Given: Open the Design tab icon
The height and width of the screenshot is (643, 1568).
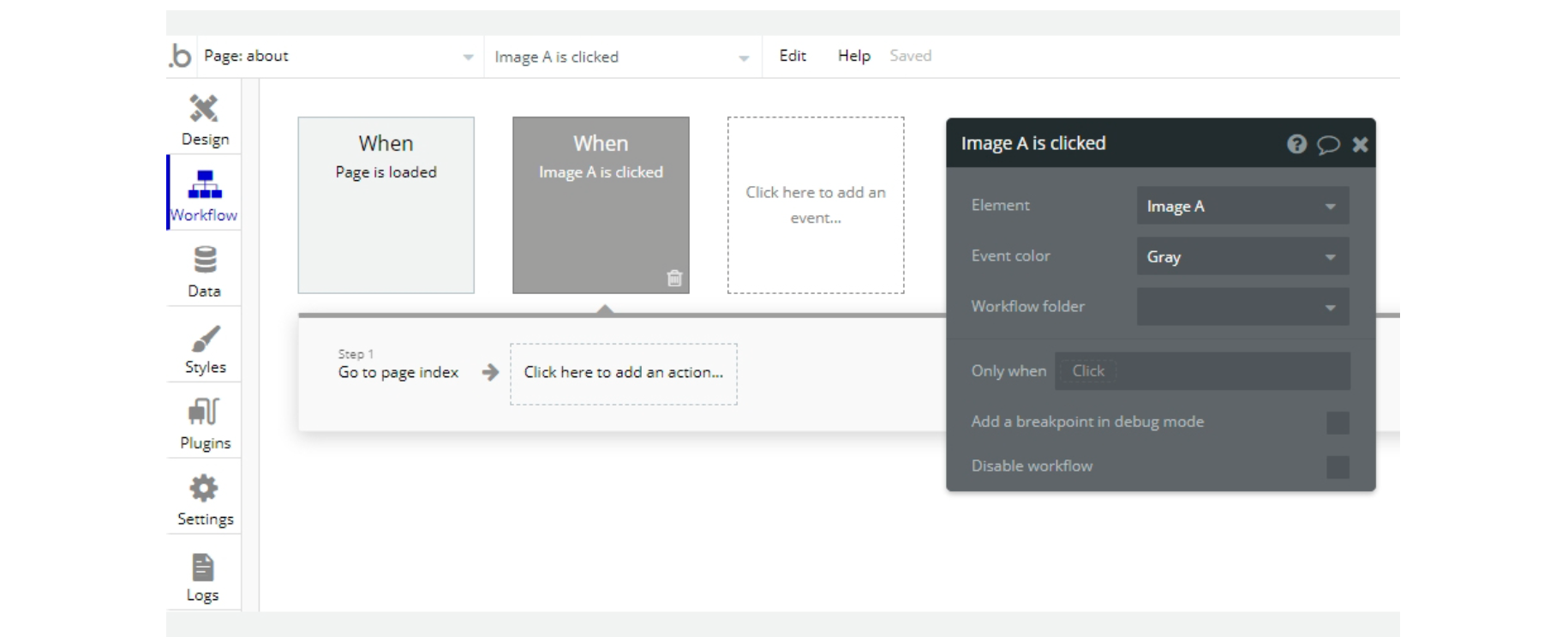Looking at the screenshot, I should click(204, 109).
